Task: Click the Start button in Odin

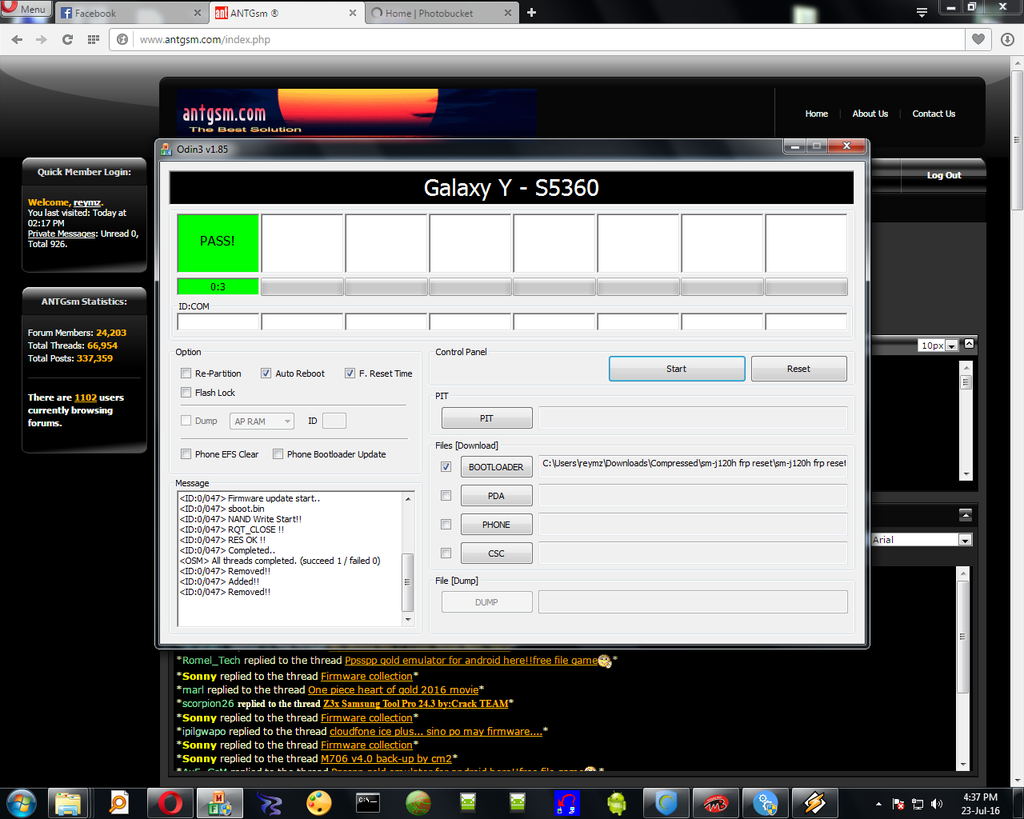Action: coord(677,369)
